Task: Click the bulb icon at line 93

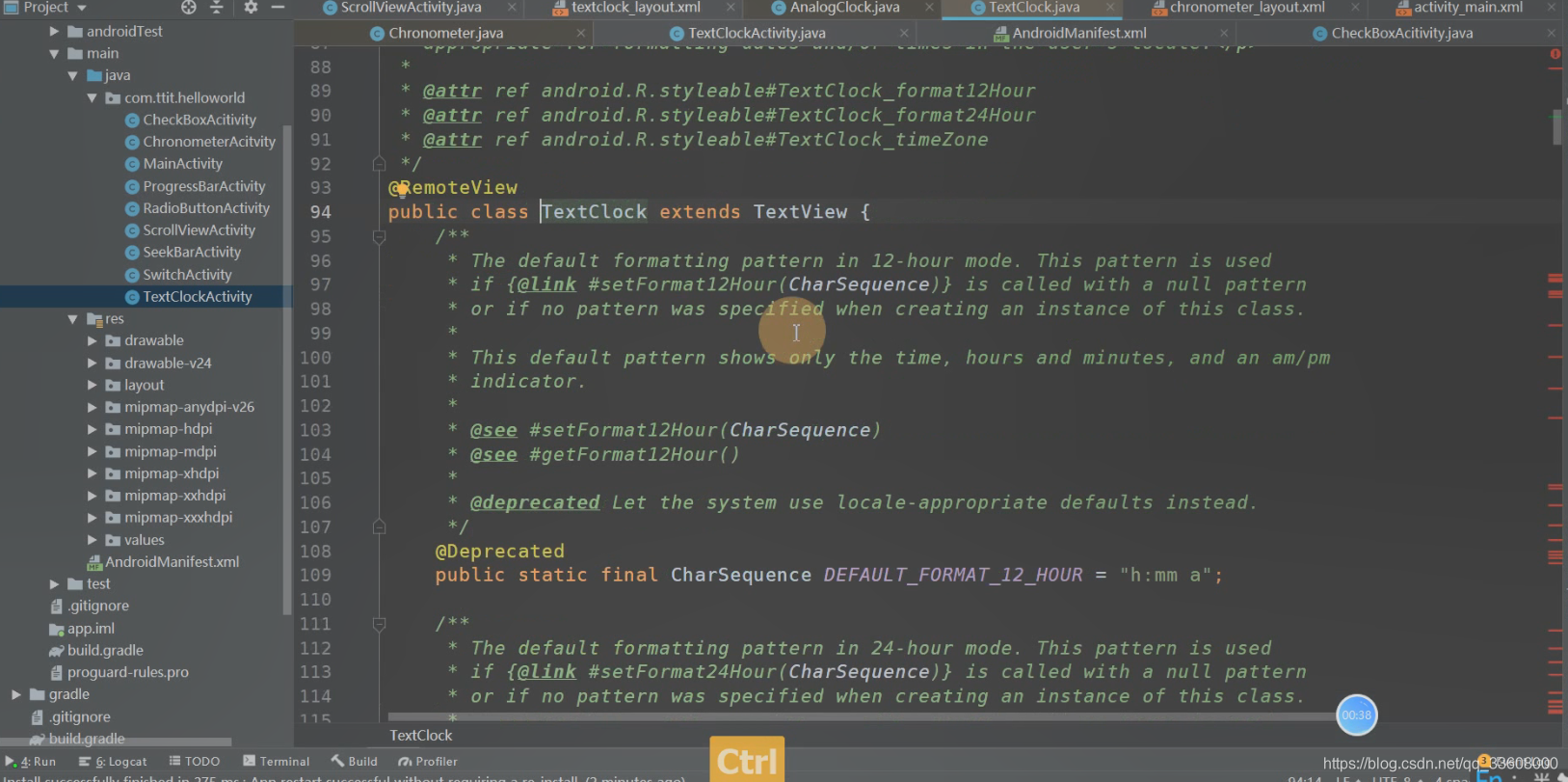Action: click(x=401, y=188)
